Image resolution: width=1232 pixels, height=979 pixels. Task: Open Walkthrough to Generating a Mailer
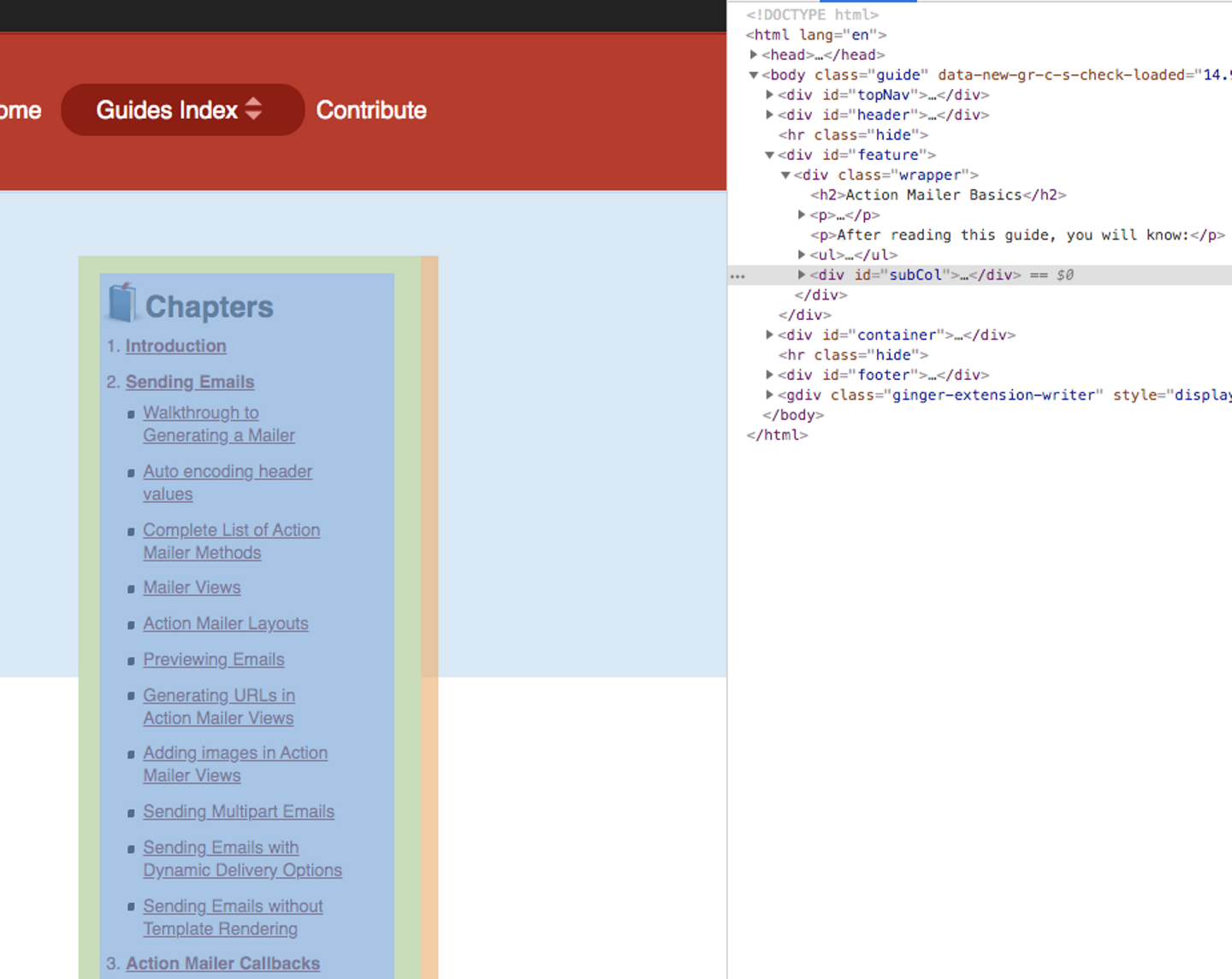click(x=219, y=424)
